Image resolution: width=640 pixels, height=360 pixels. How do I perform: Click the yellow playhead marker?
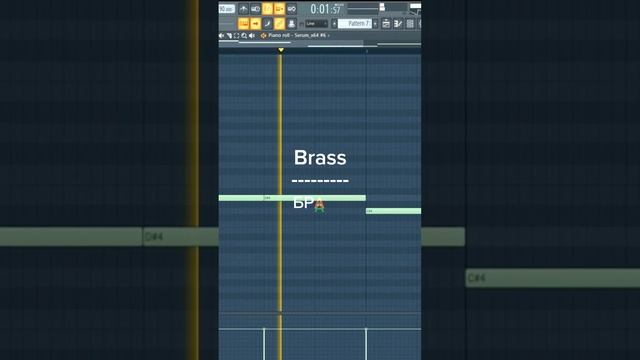point(281,50)
